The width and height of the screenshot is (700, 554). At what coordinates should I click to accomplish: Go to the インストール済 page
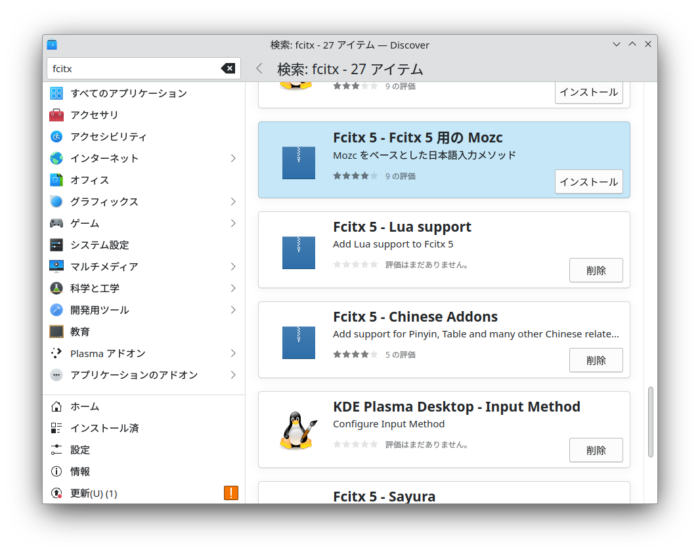[x=144, y=428]
